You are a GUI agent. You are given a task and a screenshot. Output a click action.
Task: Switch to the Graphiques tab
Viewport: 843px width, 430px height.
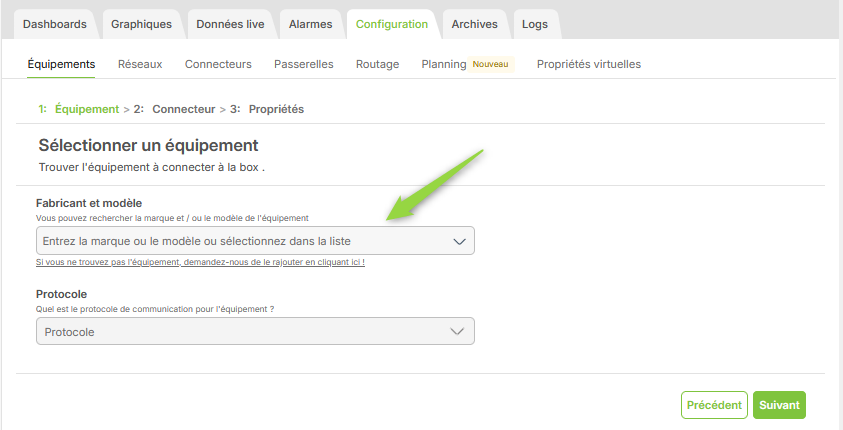point(141,24)
